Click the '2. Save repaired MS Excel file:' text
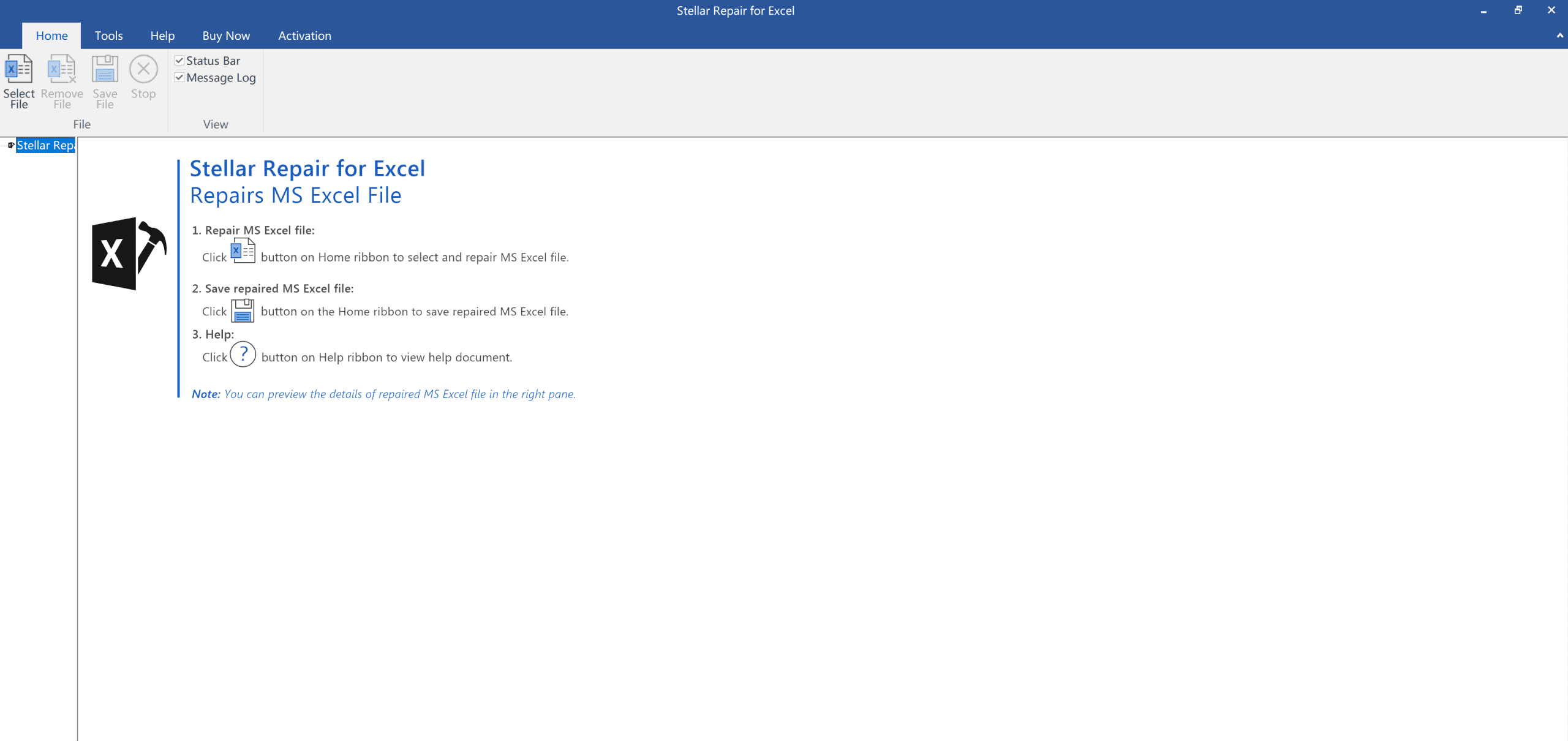 click(273, 288)
